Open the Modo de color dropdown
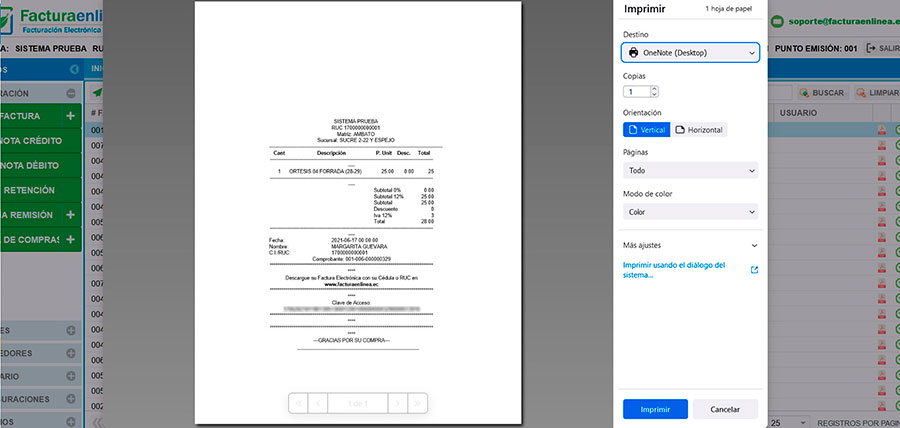The width and height of the screenshot is (900, 428). click(x=690, y=212)
